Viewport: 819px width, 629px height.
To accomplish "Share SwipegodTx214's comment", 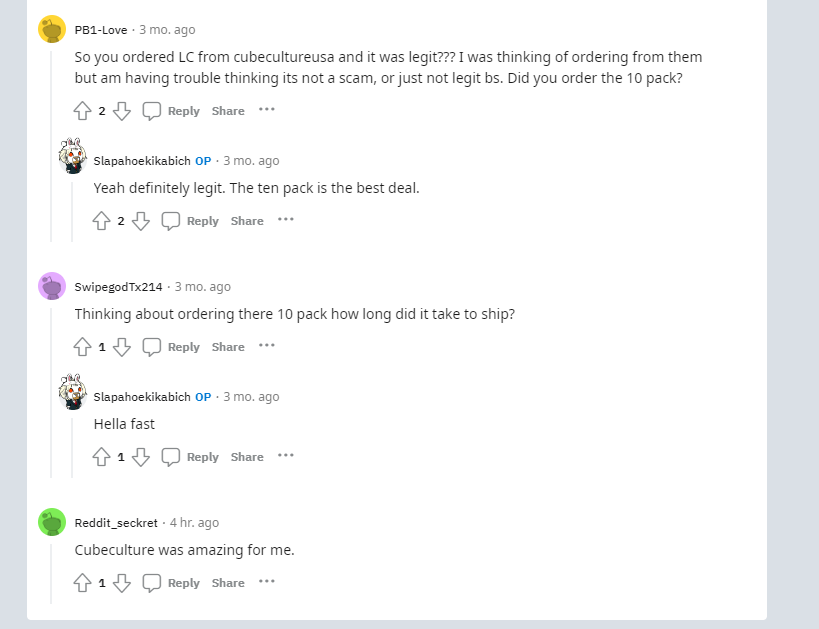I will coord(228,347).
